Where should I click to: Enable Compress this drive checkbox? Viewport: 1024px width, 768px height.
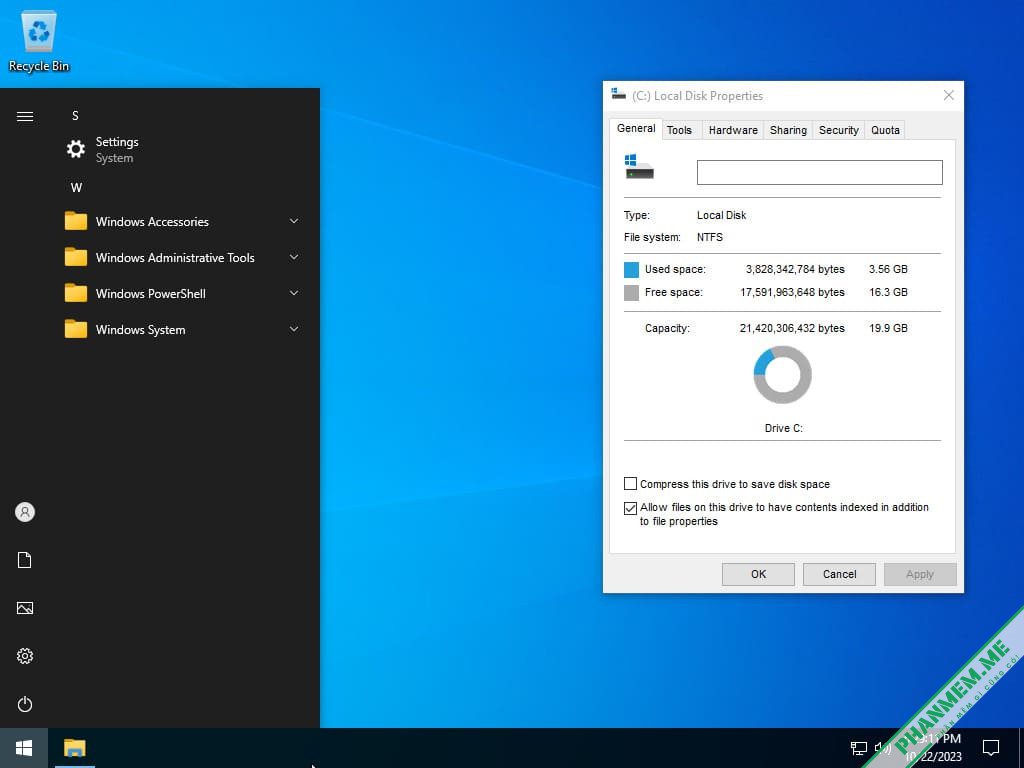[x=630, y=484]
